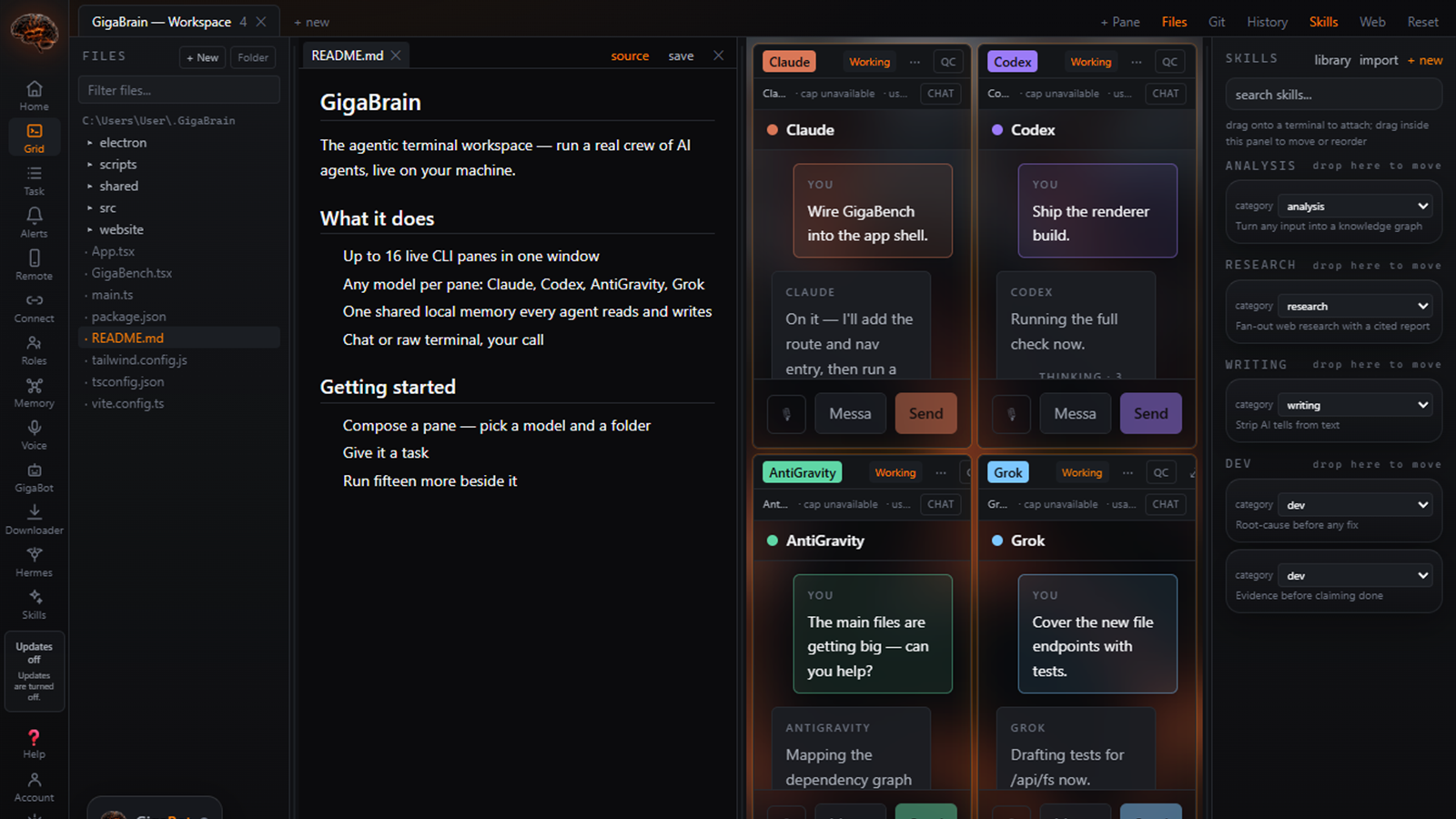Viewport: 1456px width, 819px height.
Task: Click microphone button in Codex pane
Action: (x=1011, y=414)
